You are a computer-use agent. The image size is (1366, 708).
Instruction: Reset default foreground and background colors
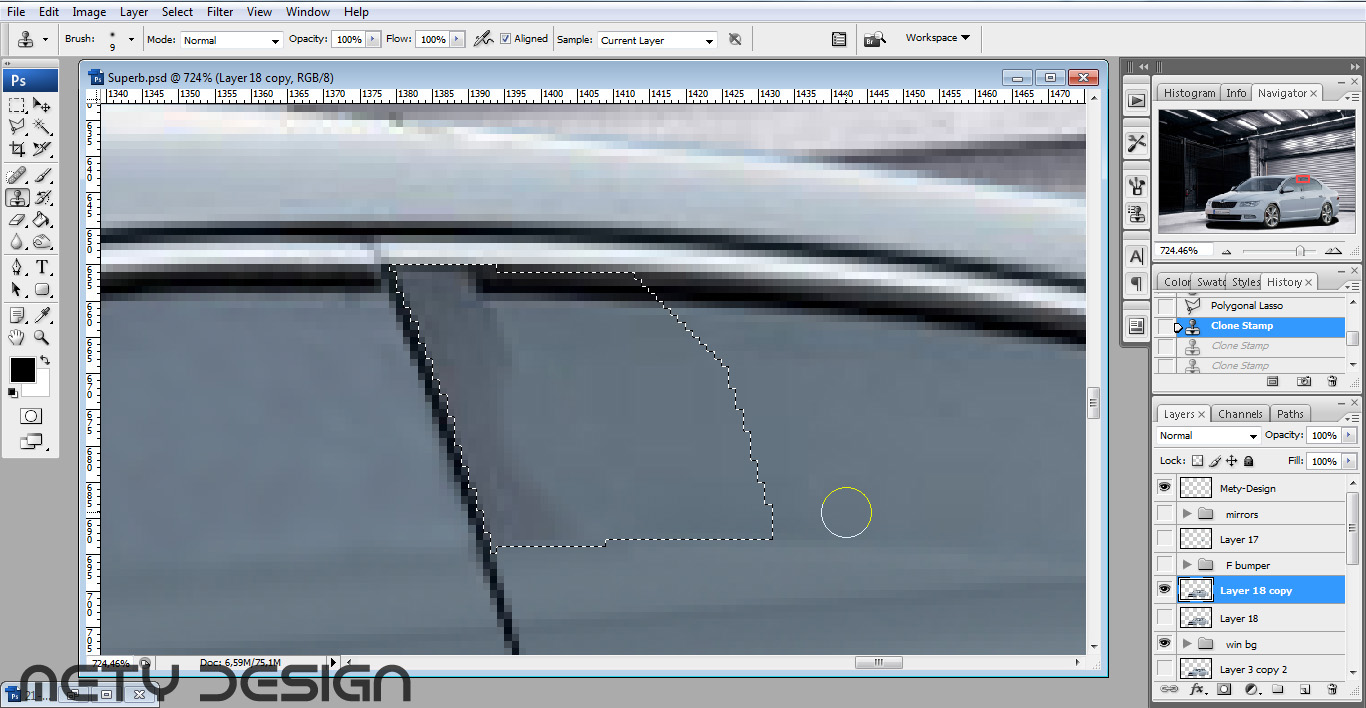coord(13,392)
